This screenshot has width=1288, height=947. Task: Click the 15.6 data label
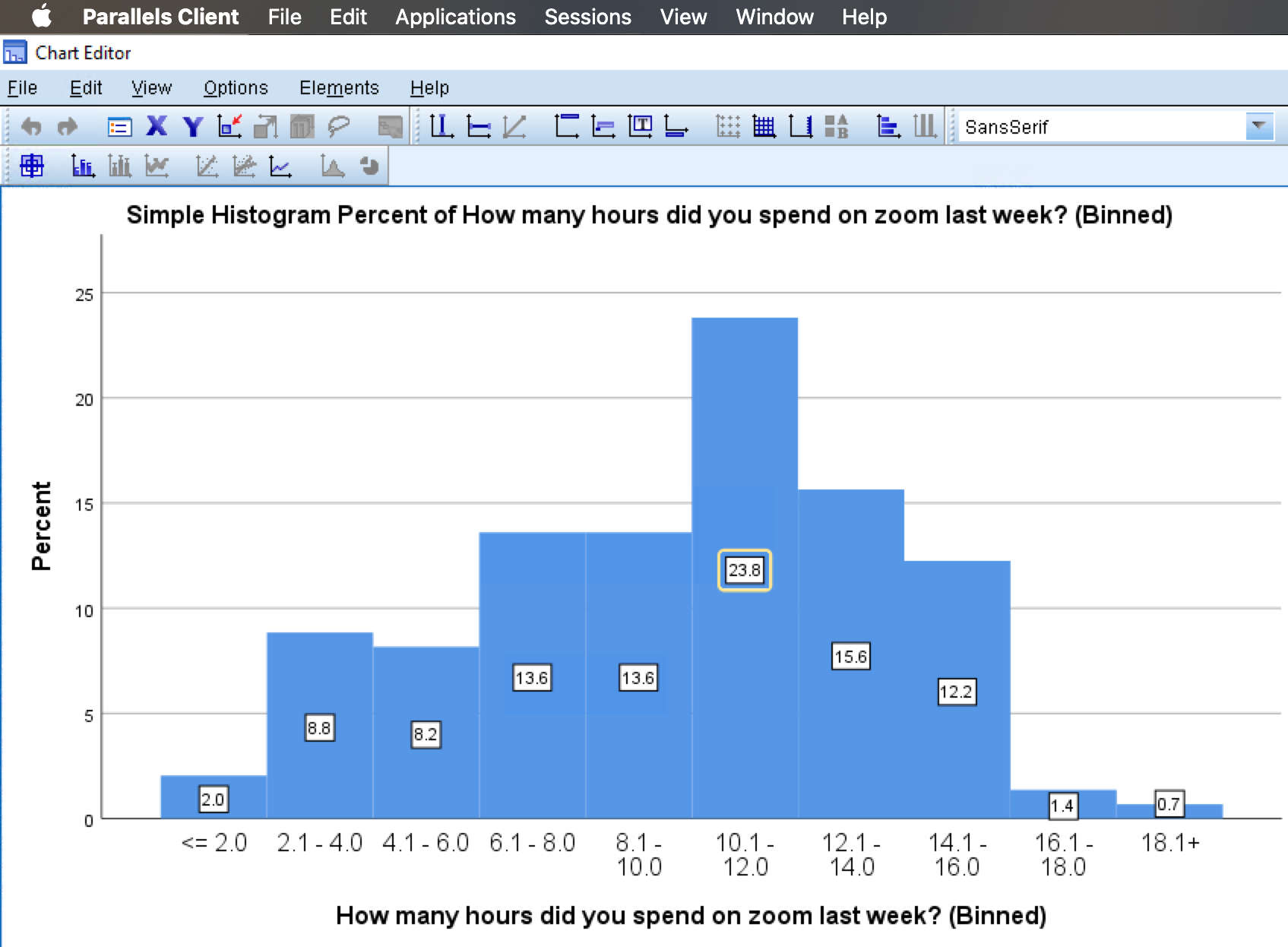coord(851,657)
